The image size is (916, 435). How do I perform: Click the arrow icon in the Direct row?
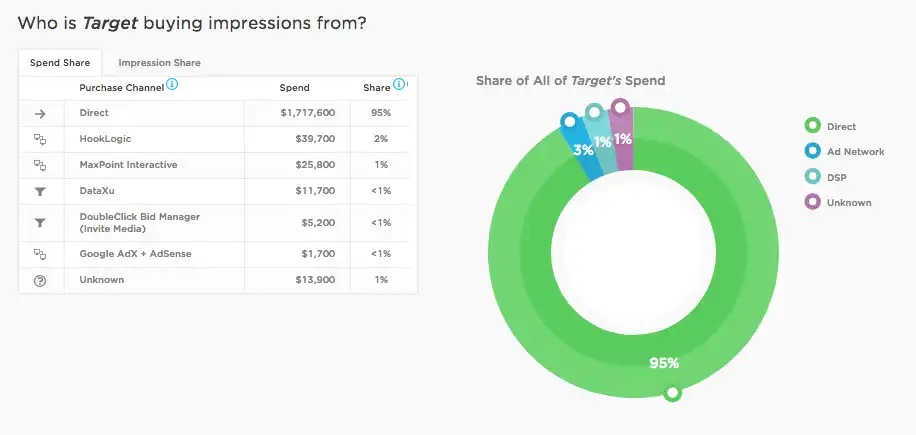click(40, 113)
